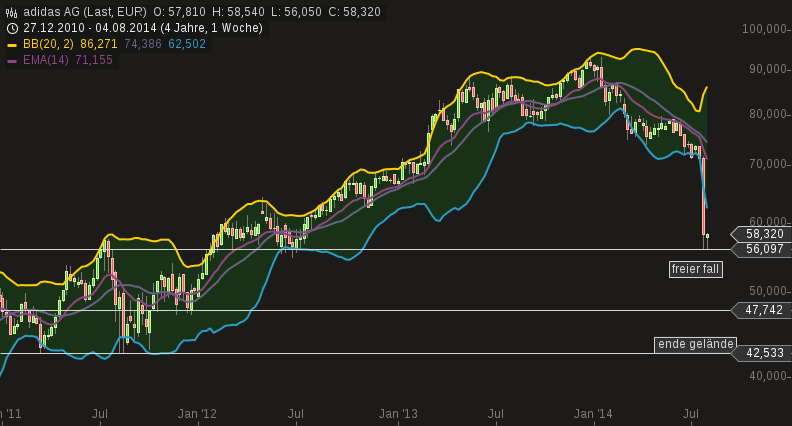Click the Jan '13 label on time axis
Viewport: 792px width, 426px height.
398,413
